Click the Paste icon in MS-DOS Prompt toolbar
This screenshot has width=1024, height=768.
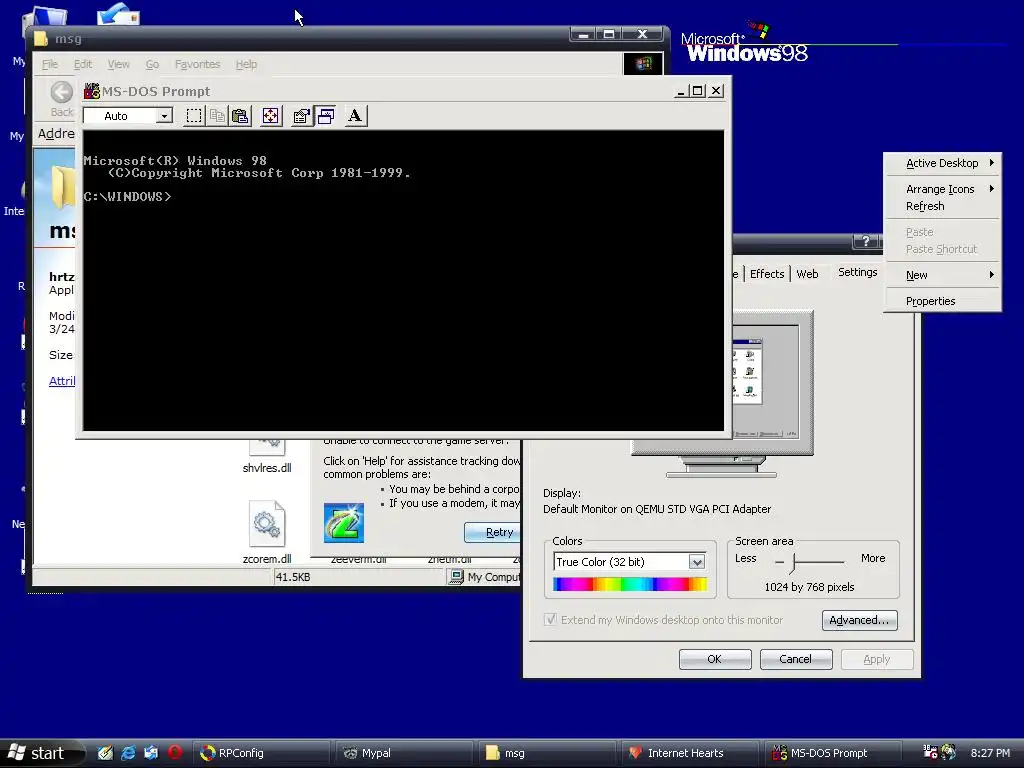click(240, 116)
